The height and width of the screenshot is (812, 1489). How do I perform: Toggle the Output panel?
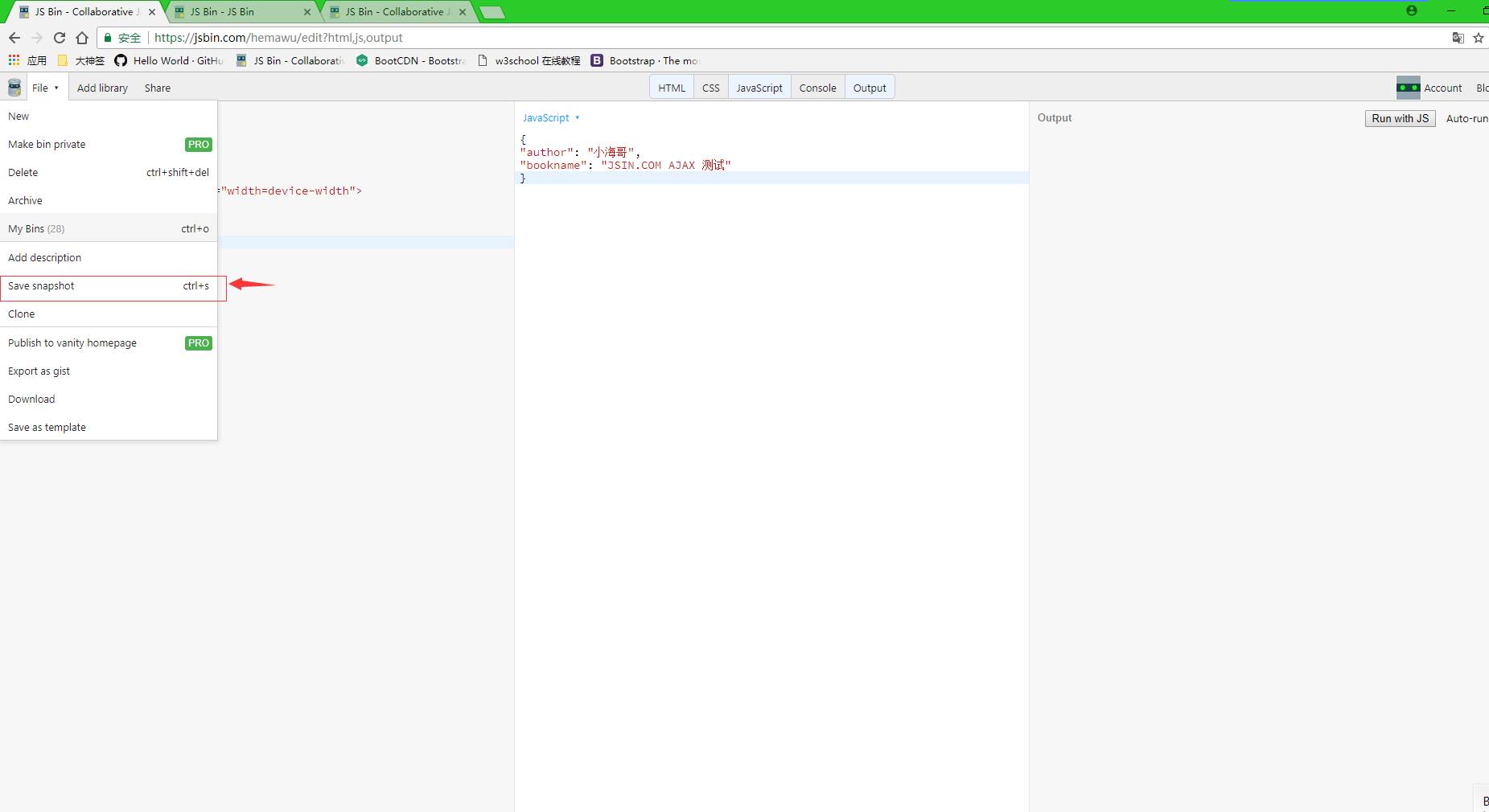[870, 88]
